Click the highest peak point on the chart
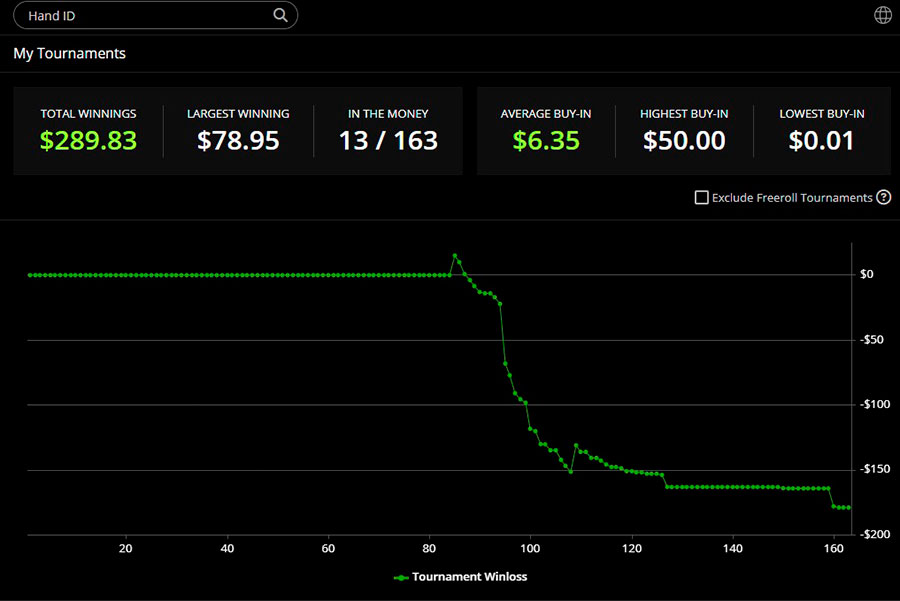 coord(455,255)
